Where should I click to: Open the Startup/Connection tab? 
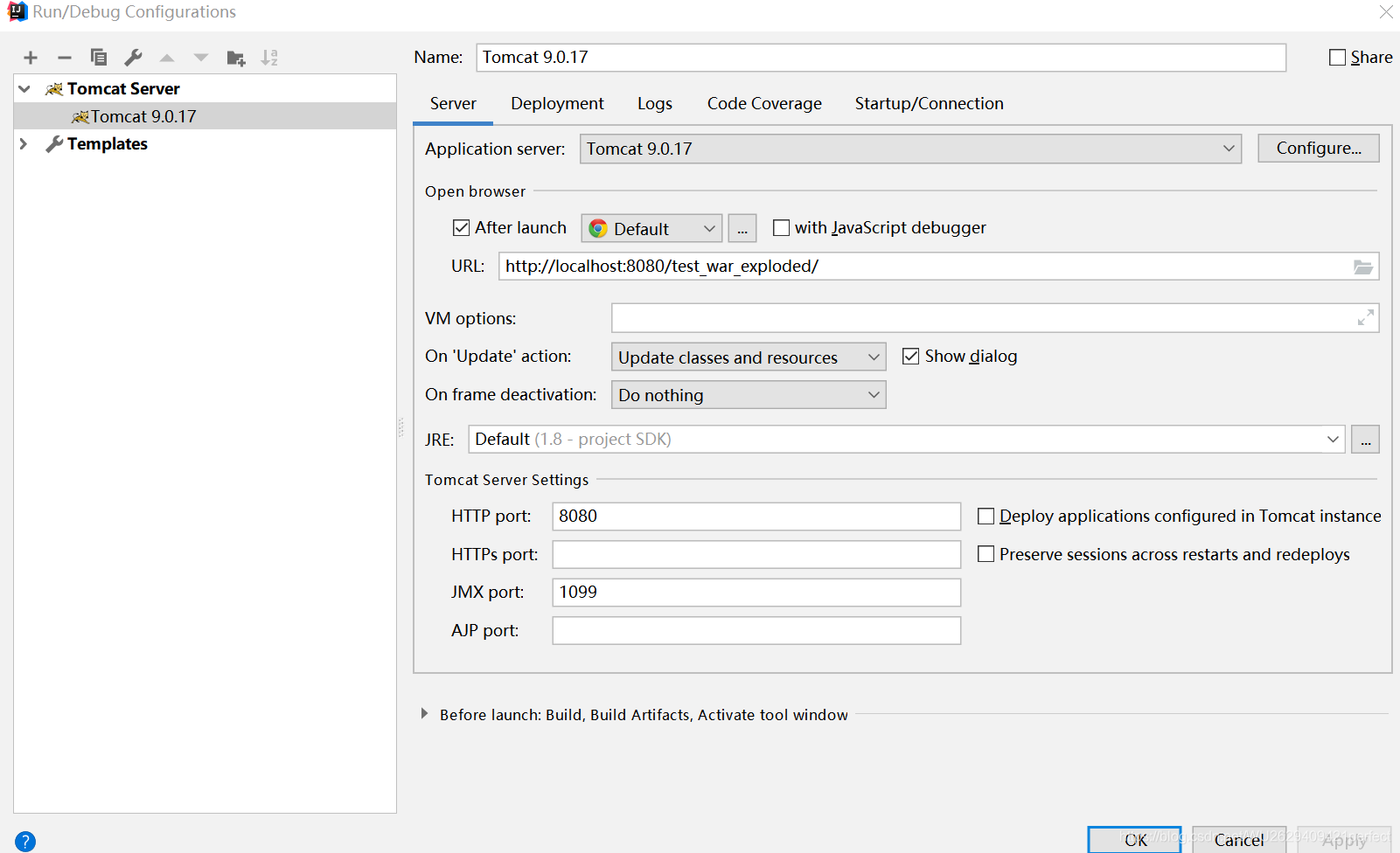coord(929,104)
